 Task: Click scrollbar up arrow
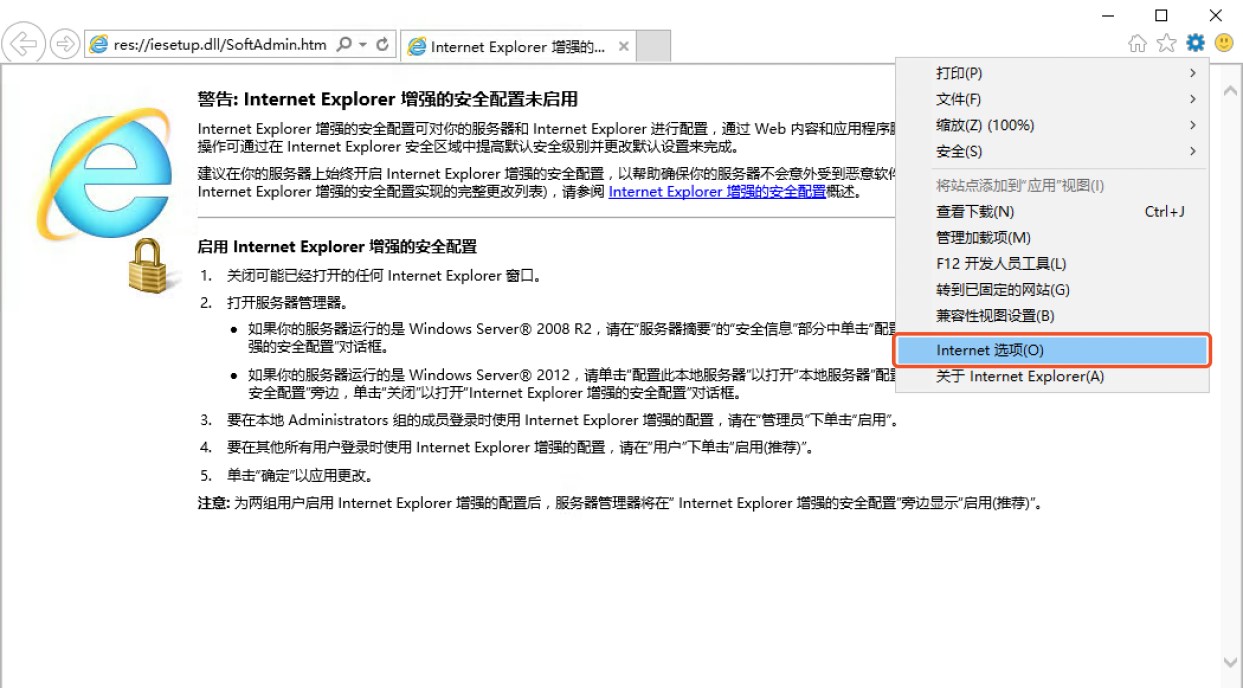tap(1231, 91)
